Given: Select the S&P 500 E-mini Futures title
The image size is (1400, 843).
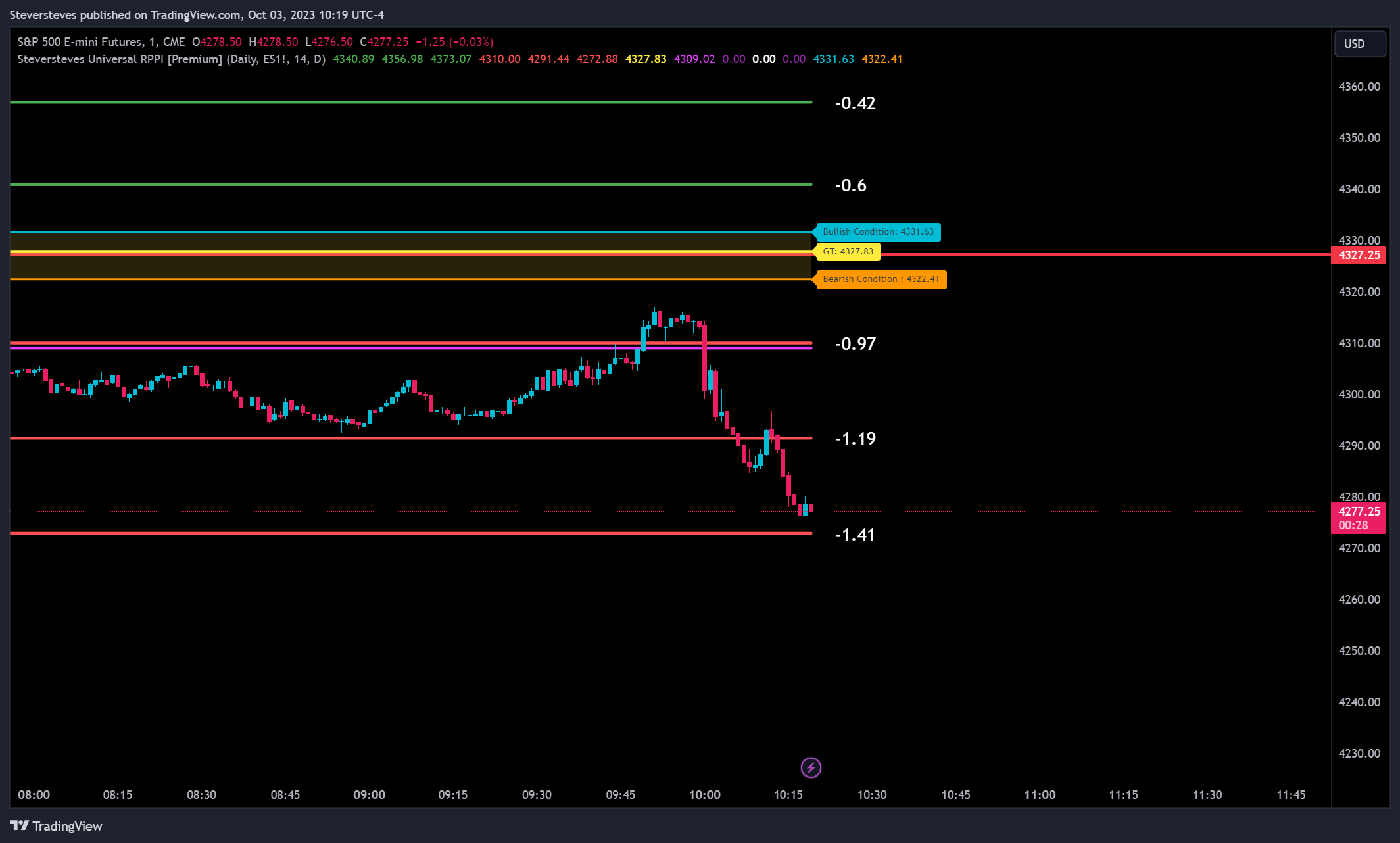Looking at the screenshot, I should pyautogui.click(x=101, y=42).
